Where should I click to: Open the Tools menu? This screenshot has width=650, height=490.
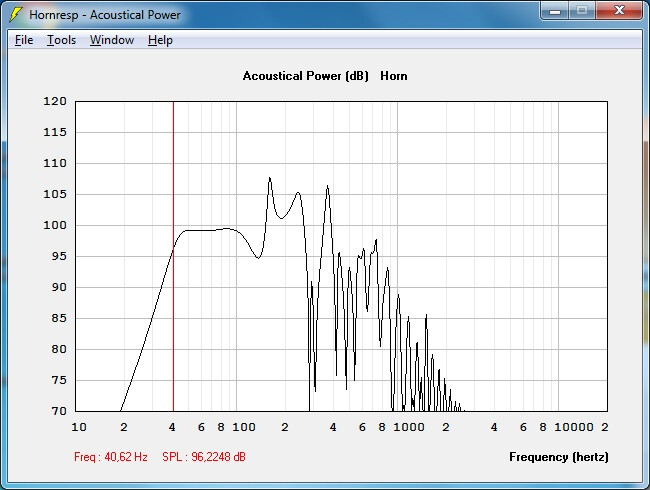(x=61, y=40)
